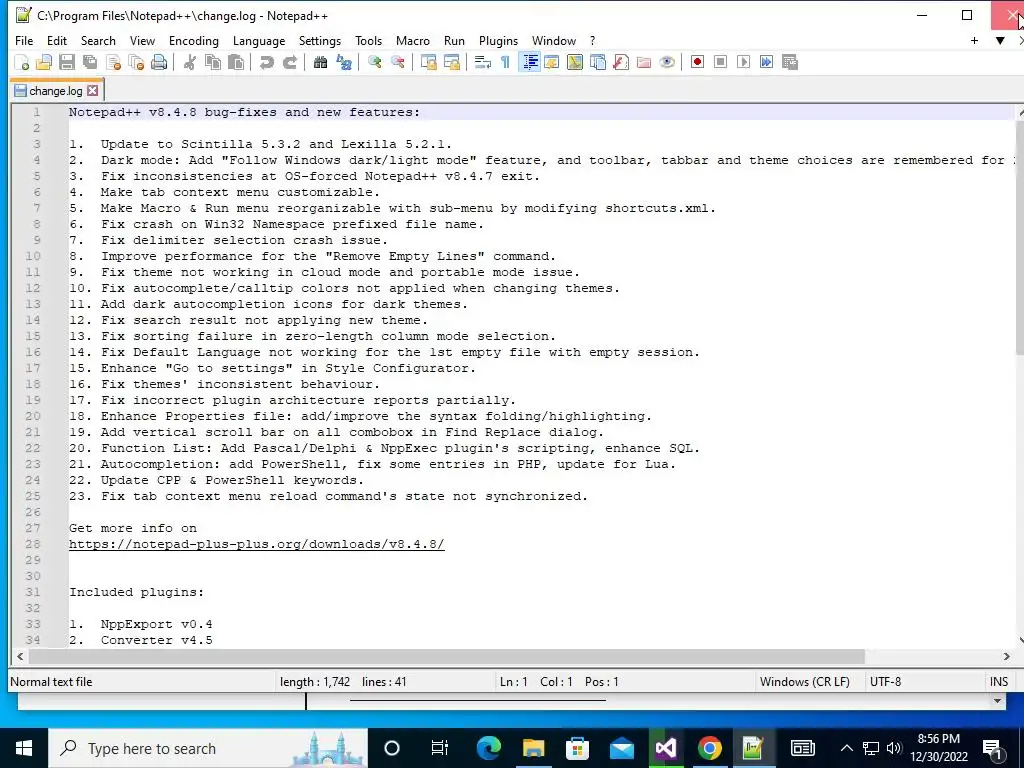Toggle Show All Characters pilcrow icon
Screen dimensions: 1024x768
(x=505, y=63)
